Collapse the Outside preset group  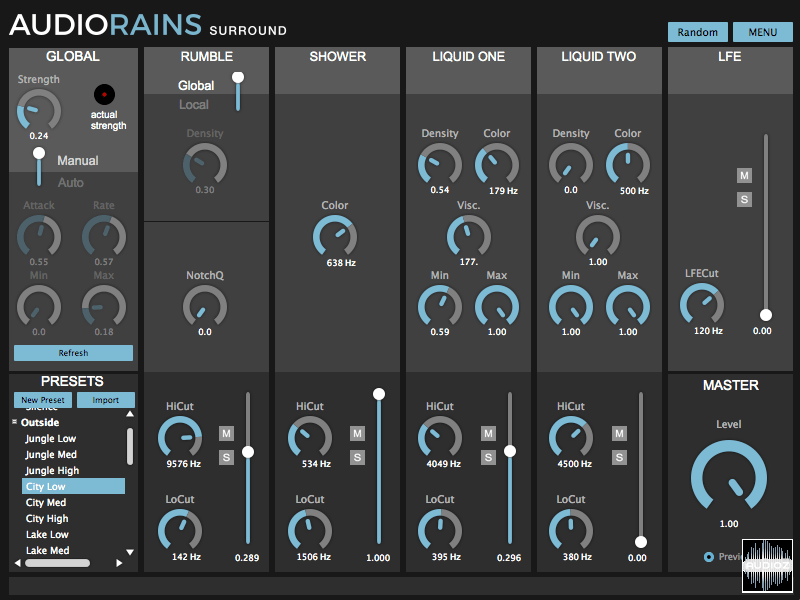click(15, 422)
